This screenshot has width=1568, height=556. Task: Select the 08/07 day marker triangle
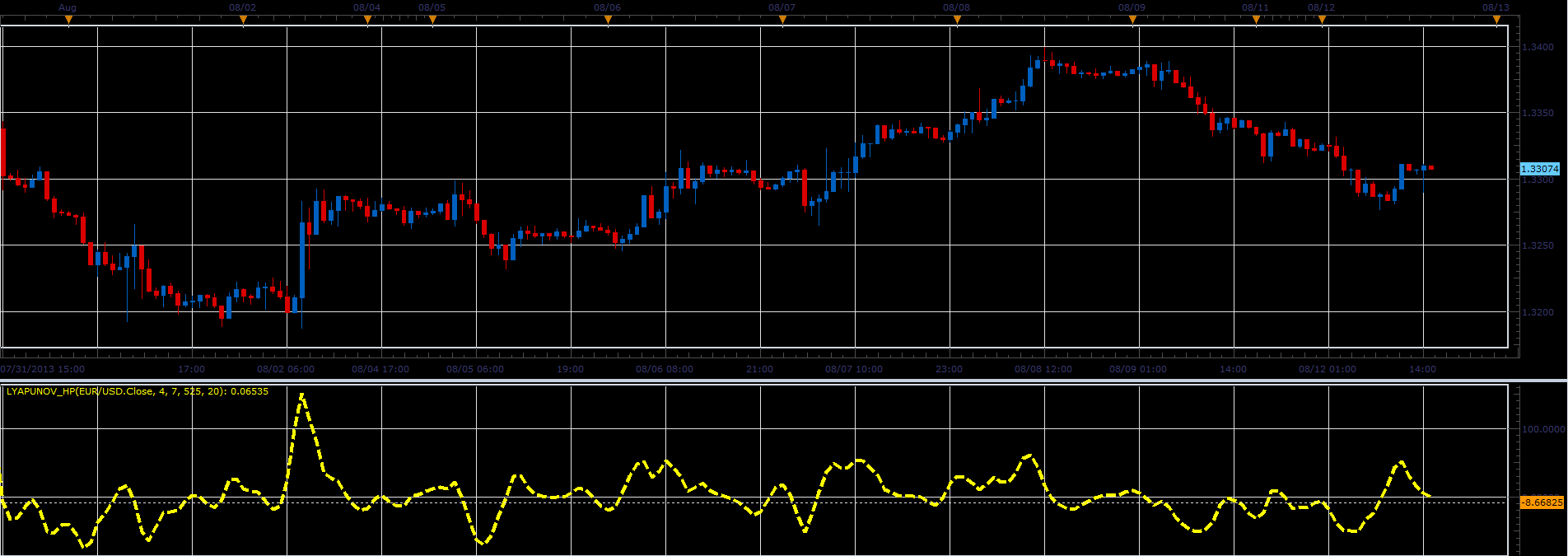tap(782, 21)
